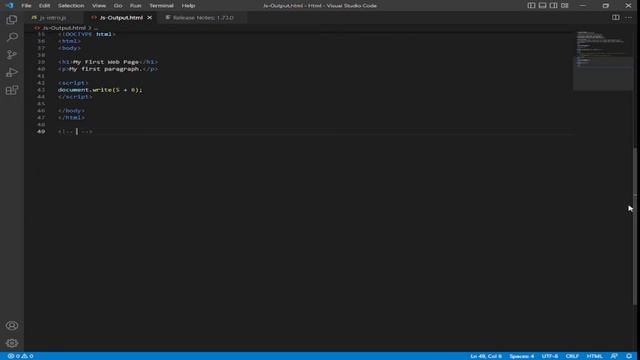The height and width of the screenshot is (360, 640).
Task: Toggle the primary side bar layout icon
Action: (x=531, y=6)
